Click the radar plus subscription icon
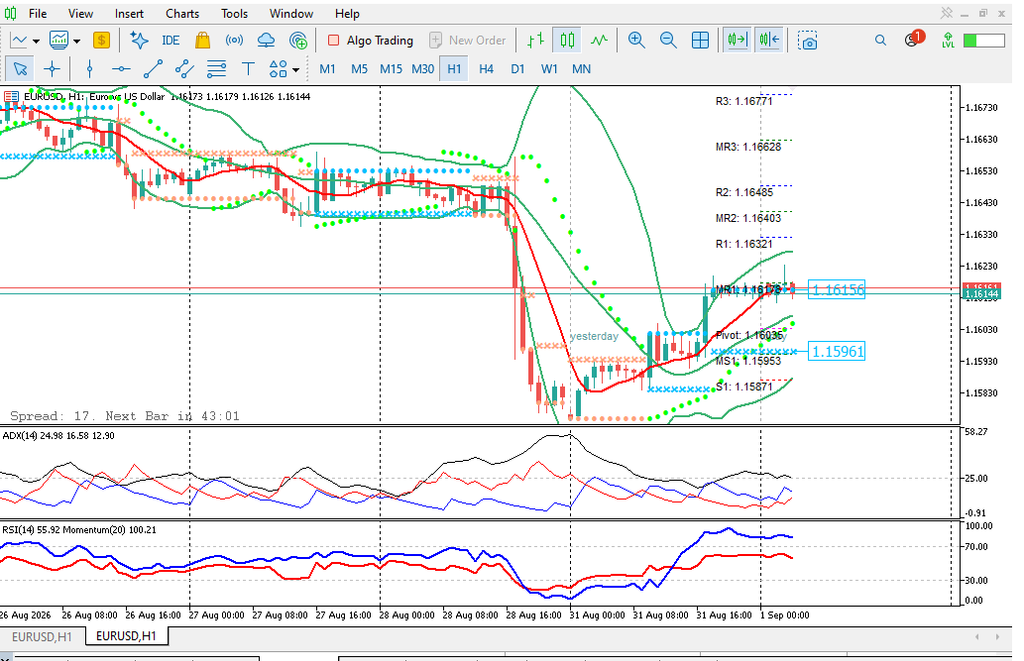 [x=298, y=40]
